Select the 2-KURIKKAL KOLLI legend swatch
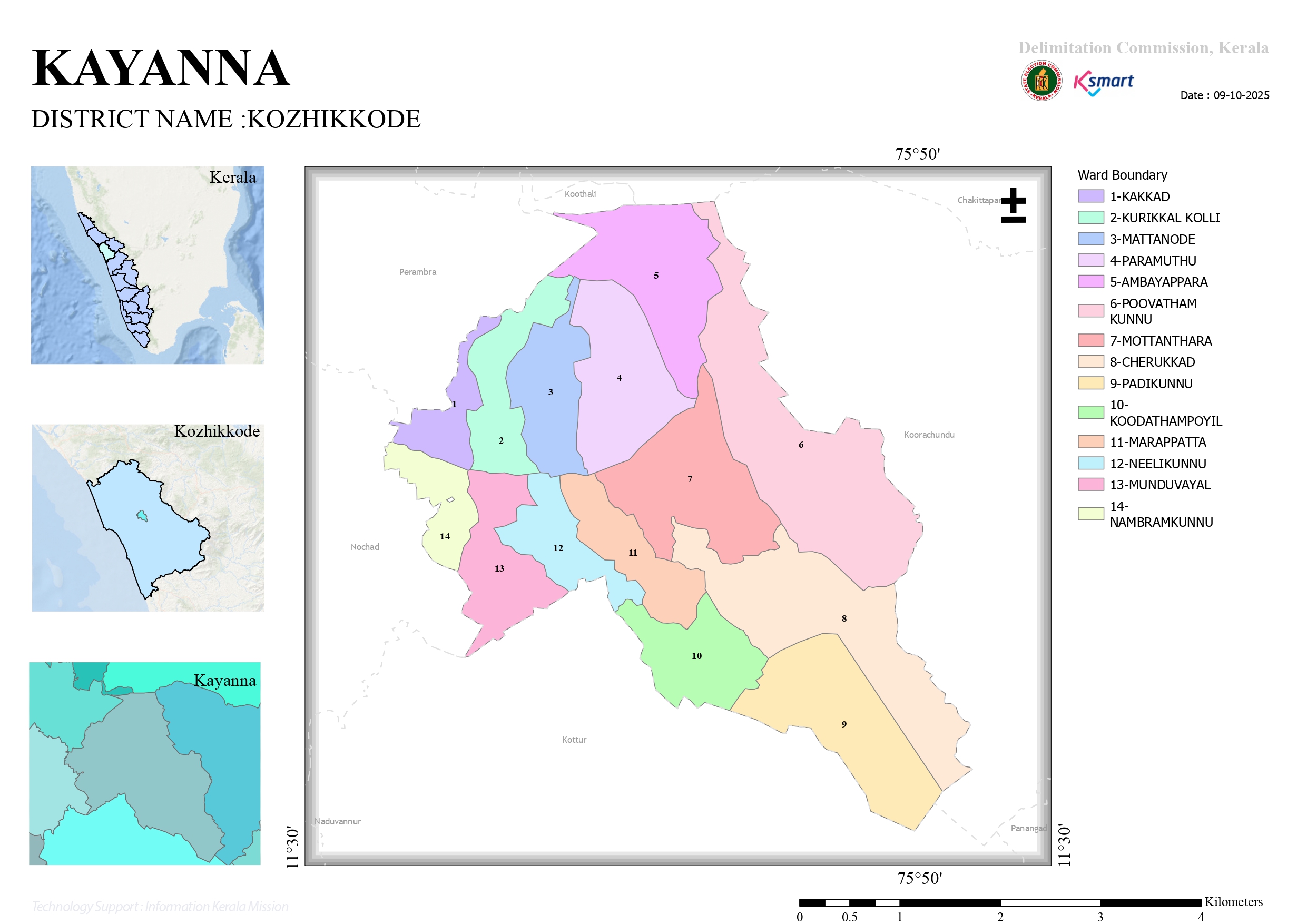The image size is (1307, 924). pyautogui.click(x=1090, y=218)
